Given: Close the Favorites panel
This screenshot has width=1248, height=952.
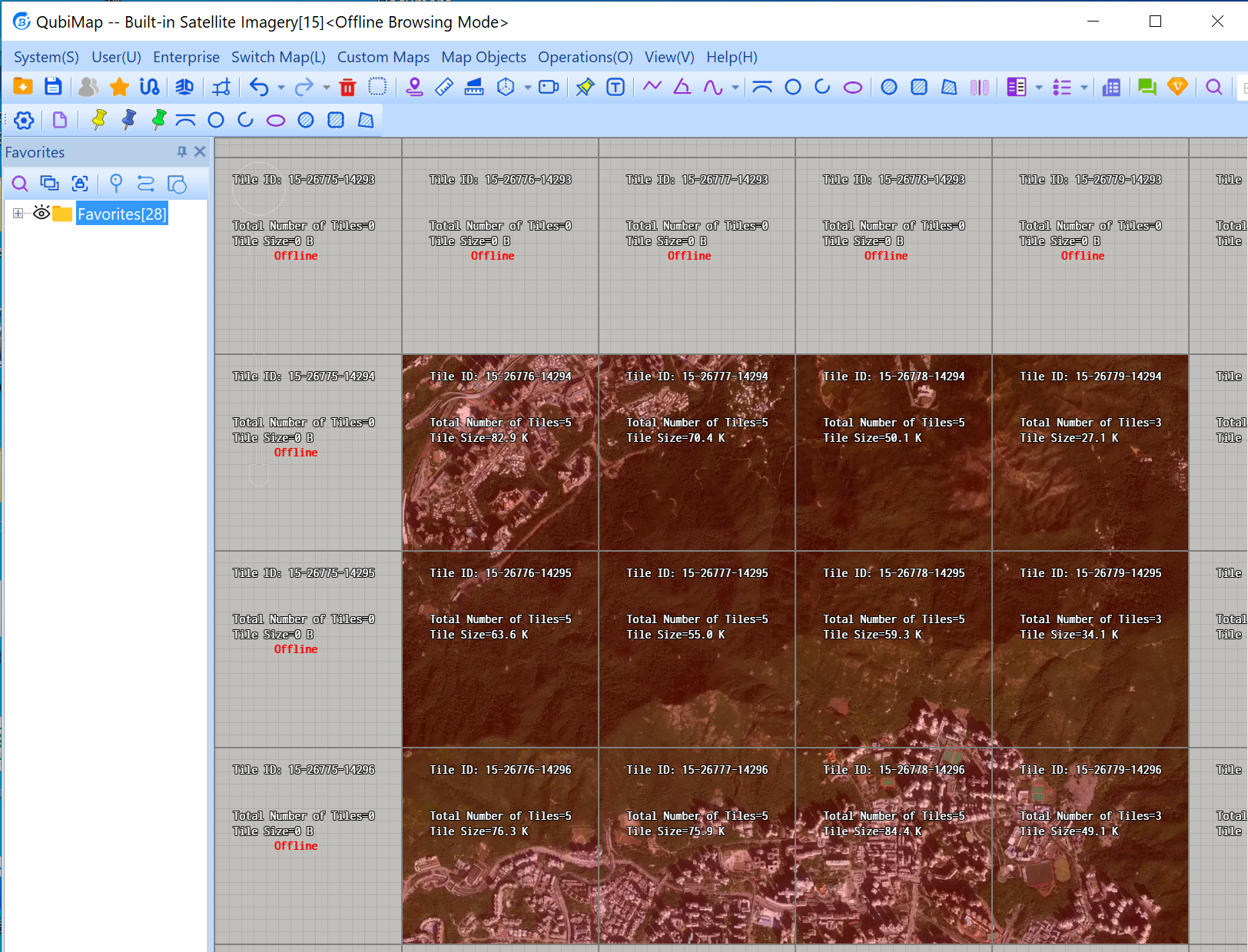Looking at the screenshot, I should click(x=200, y=151).
